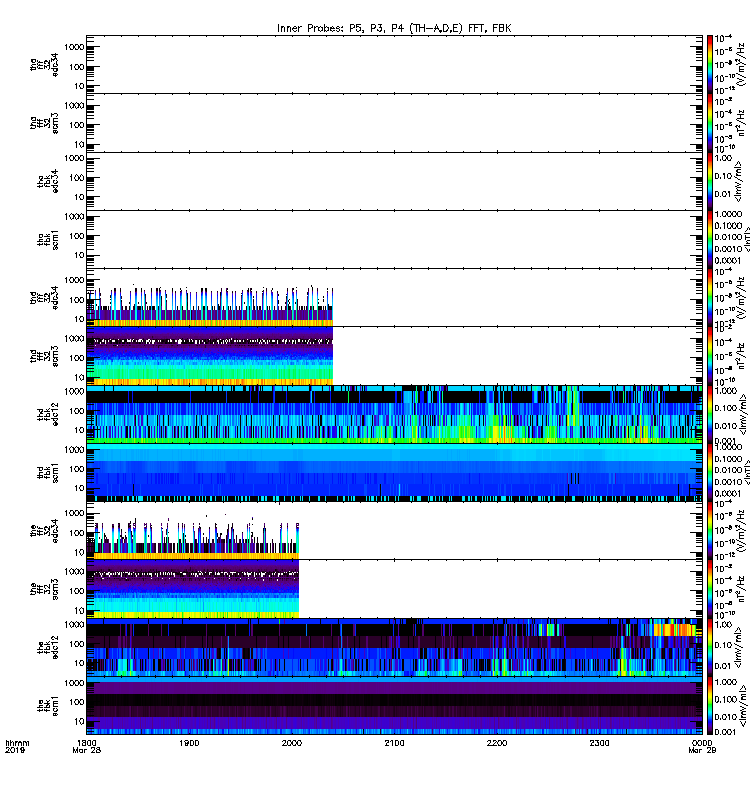This screenshot has height=800, width=750.
Task: Click the 'tha fbk scm1' panel label
Action: click(47, 240)
